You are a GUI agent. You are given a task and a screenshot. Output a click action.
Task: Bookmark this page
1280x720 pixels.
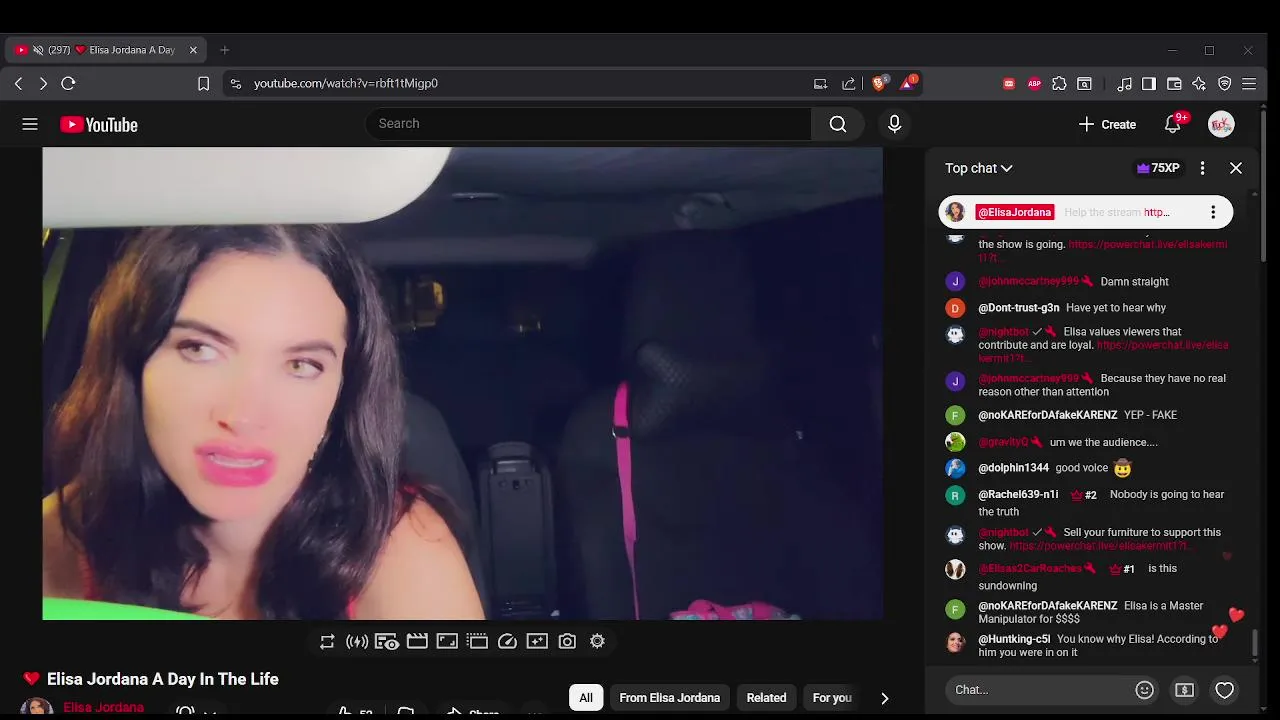(203, 84)
